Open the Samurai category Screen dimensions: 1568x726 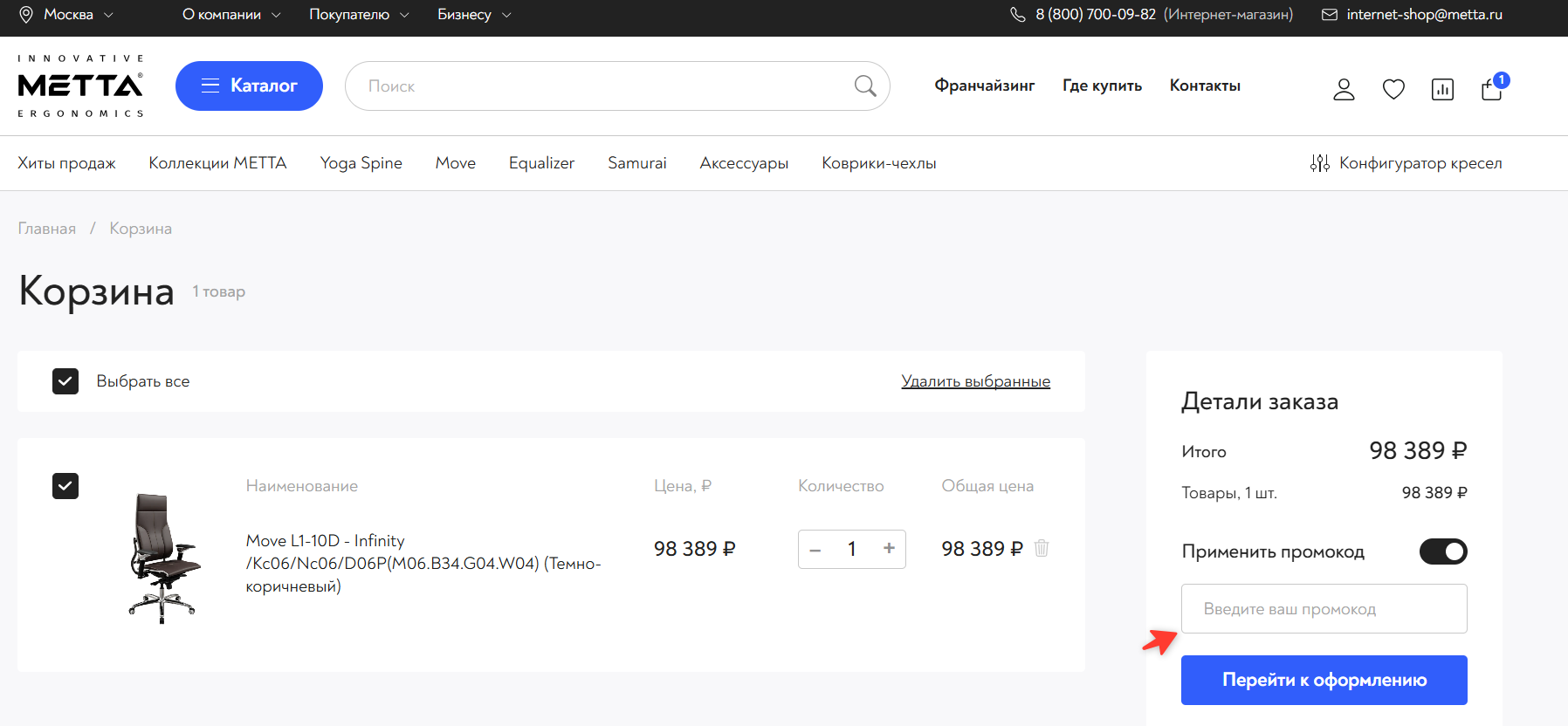637,163
